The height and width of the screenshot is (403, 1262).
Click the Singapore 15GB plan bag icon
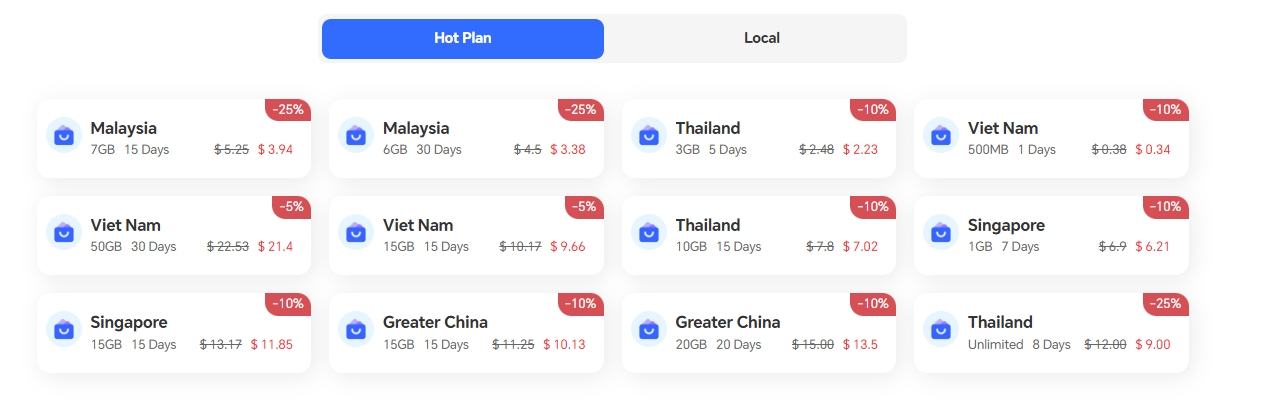click(x=64, y=329)
